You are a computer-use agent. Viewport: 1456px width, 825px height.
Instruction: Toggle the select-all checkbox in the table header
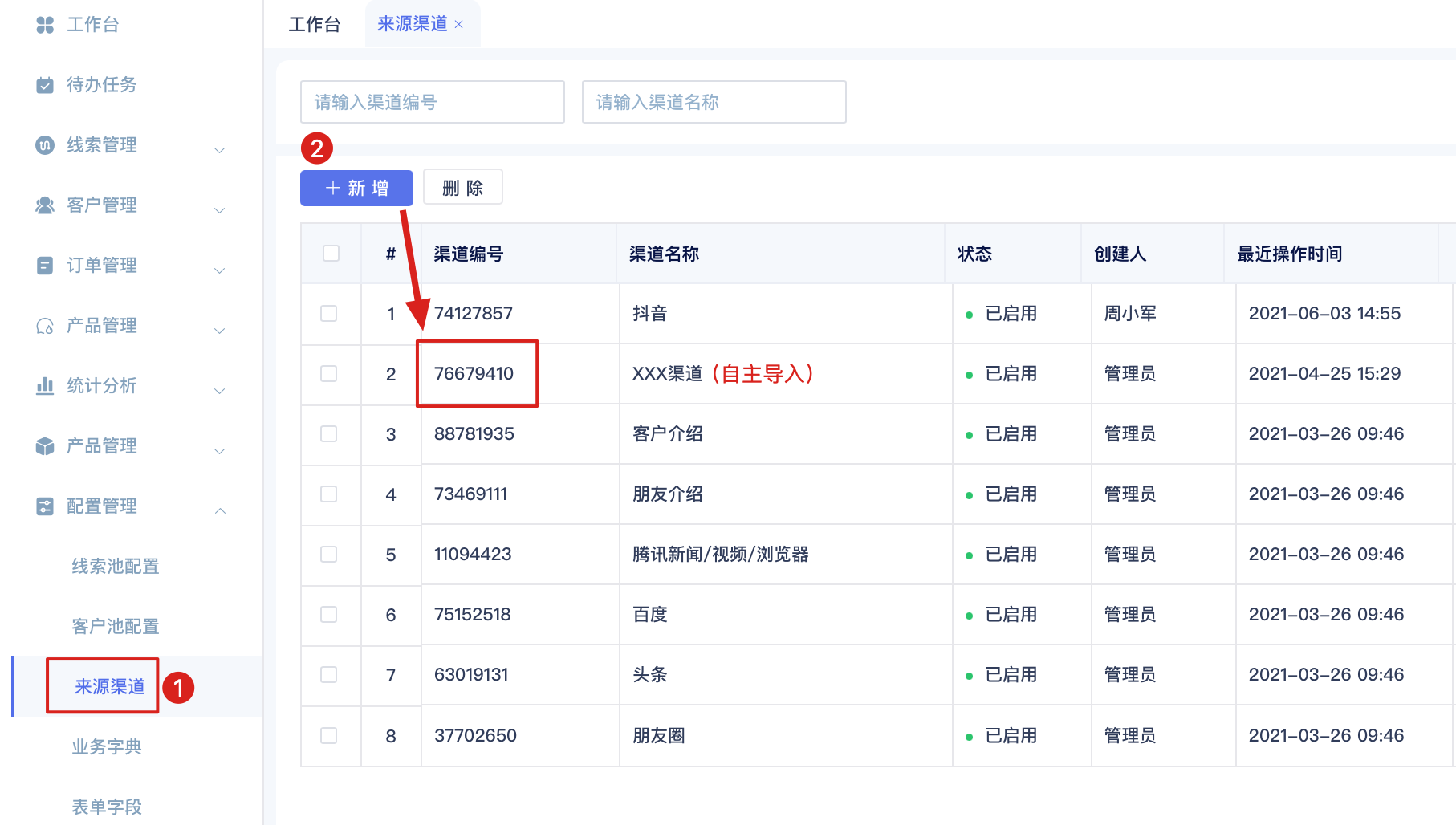331,254
